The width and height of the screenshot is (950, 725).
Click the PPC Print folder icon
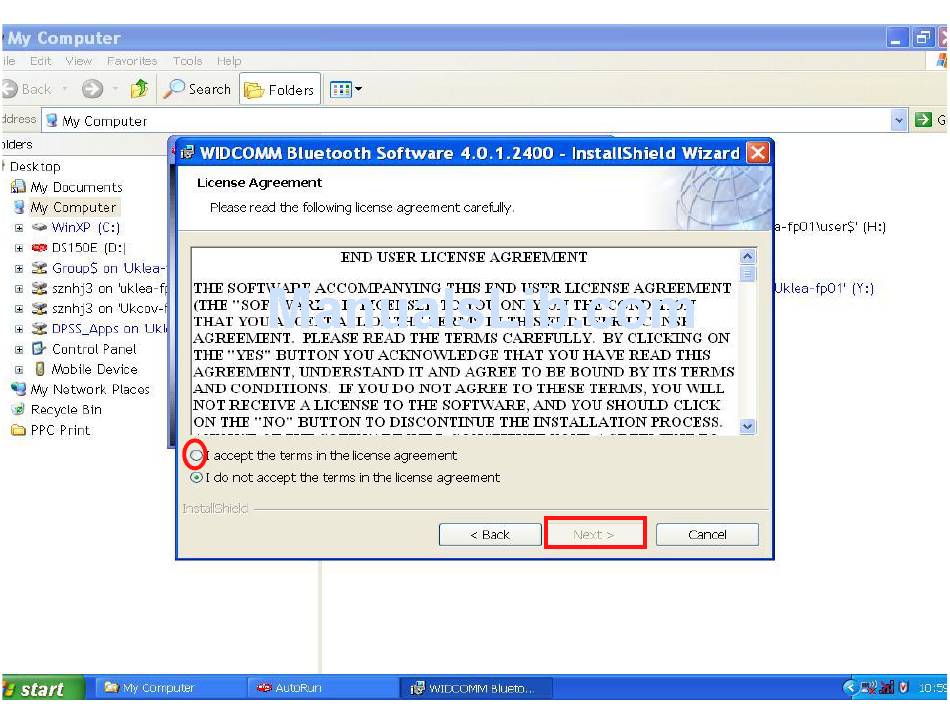(19, 430)
